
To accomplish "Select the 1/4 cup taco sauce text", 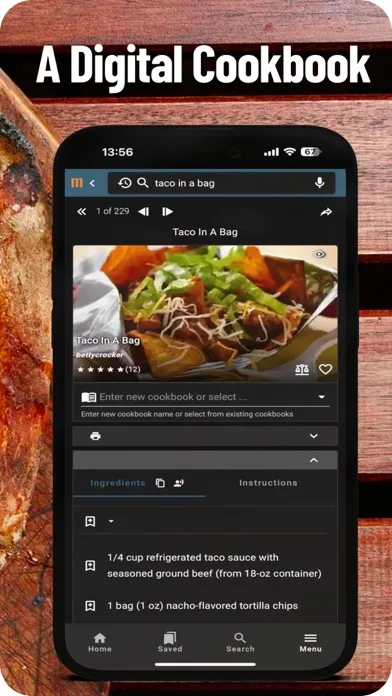I will [x=214, y=566].
